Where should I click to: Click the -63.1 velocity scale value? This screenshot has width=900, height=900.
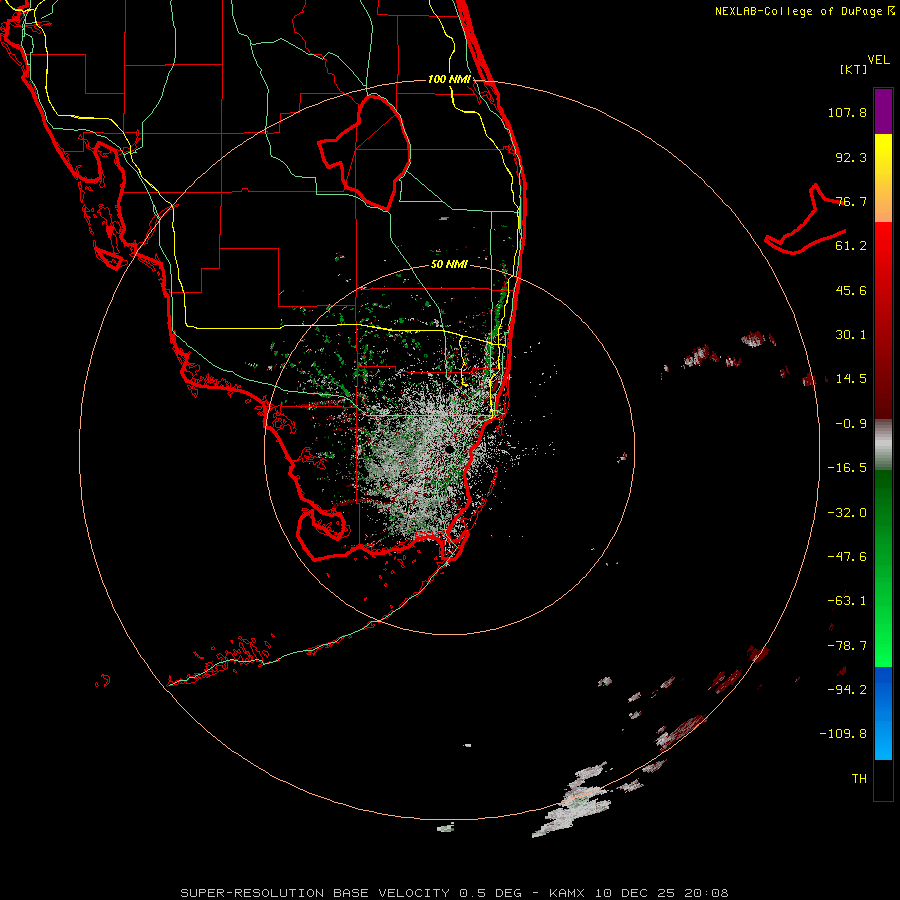847,601
